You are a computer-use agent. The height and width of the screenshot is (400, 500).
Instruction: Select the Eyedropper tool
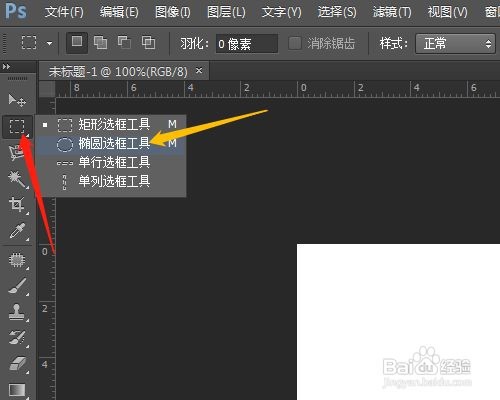(x=17, y=231)
